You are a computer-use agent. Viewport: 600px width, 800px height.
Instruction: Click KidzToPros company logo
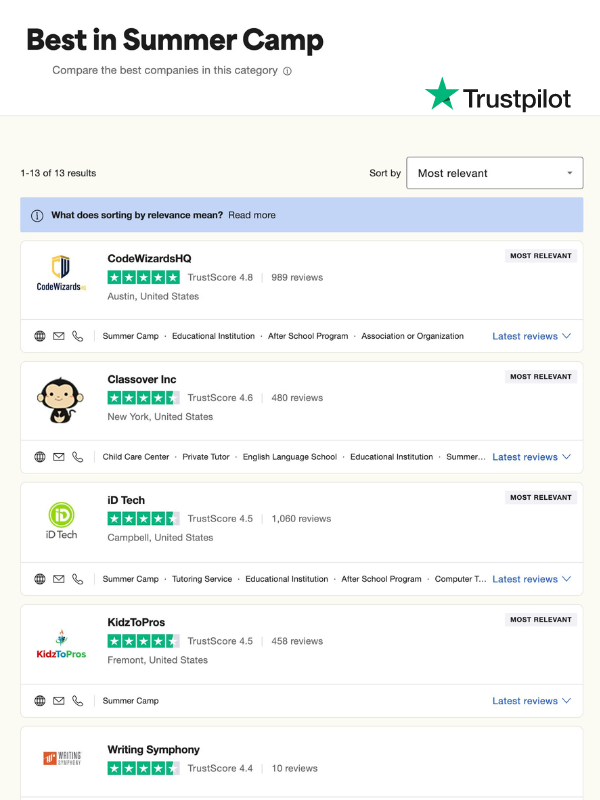point(61,644)
